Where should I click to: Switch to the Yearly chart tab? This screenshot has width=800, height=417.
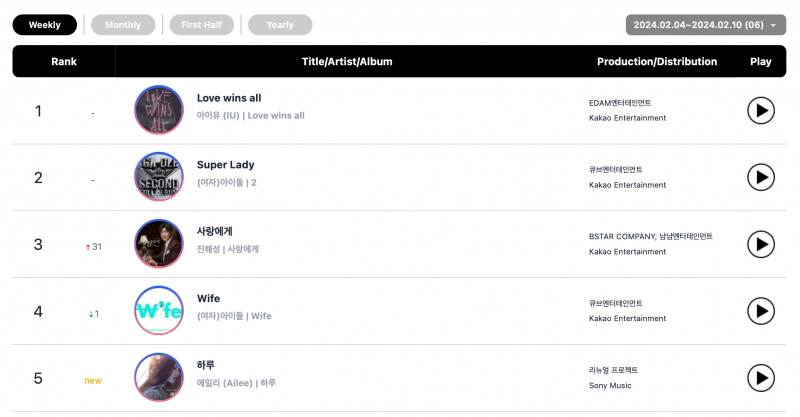pyautogui.click(x=280, y=24)
